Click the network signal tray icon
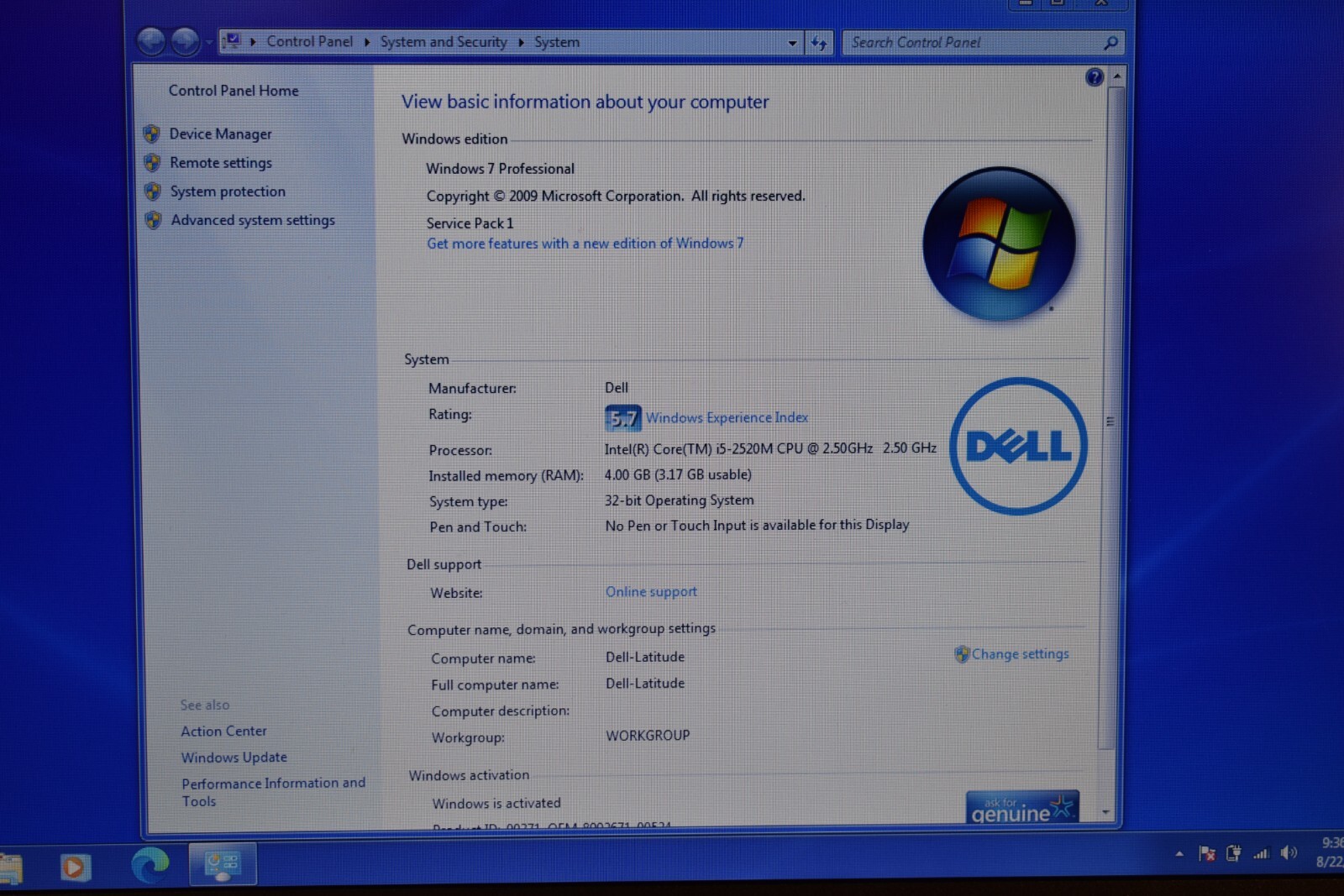This screenshot has height=896, width=1344. click(x=1261, y=854)
